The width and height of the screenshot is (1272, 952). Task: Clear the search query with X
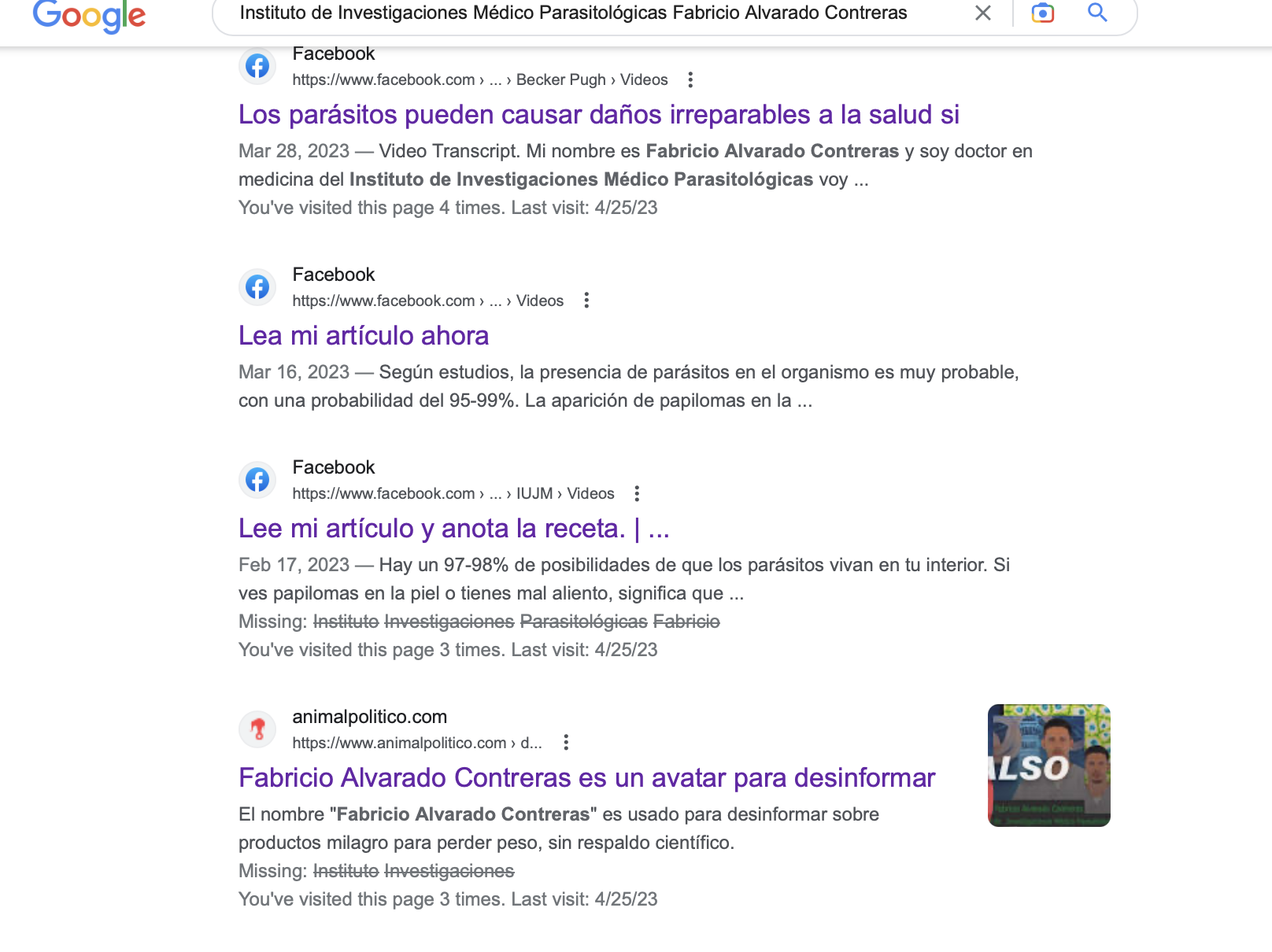pos(983,13)
